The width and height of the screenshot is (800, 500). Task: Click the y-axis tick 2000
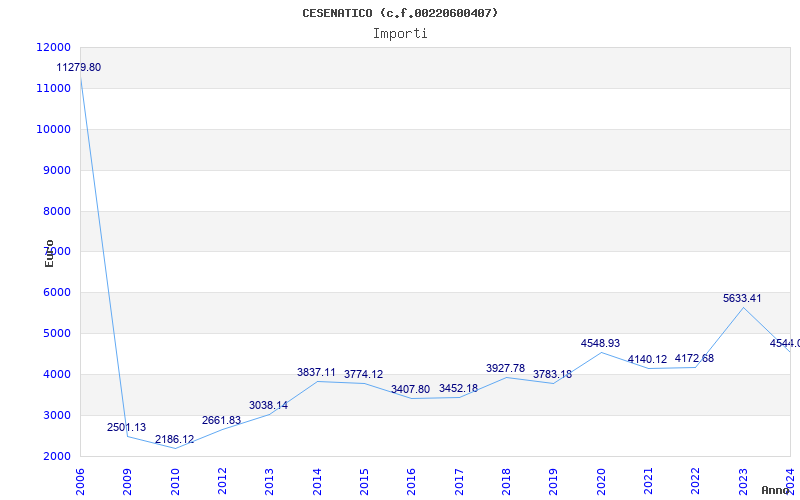coord(56,456)
